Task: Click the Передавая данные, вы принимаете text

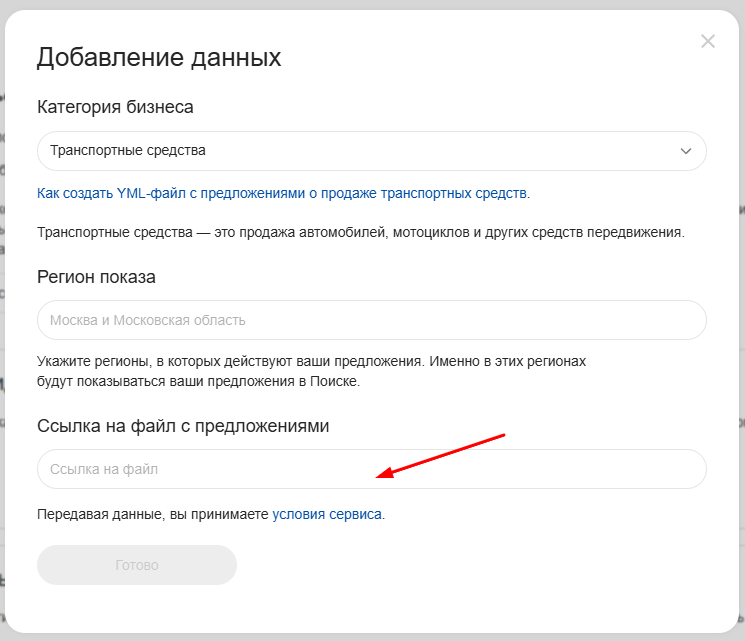Action: pos(152,515)
